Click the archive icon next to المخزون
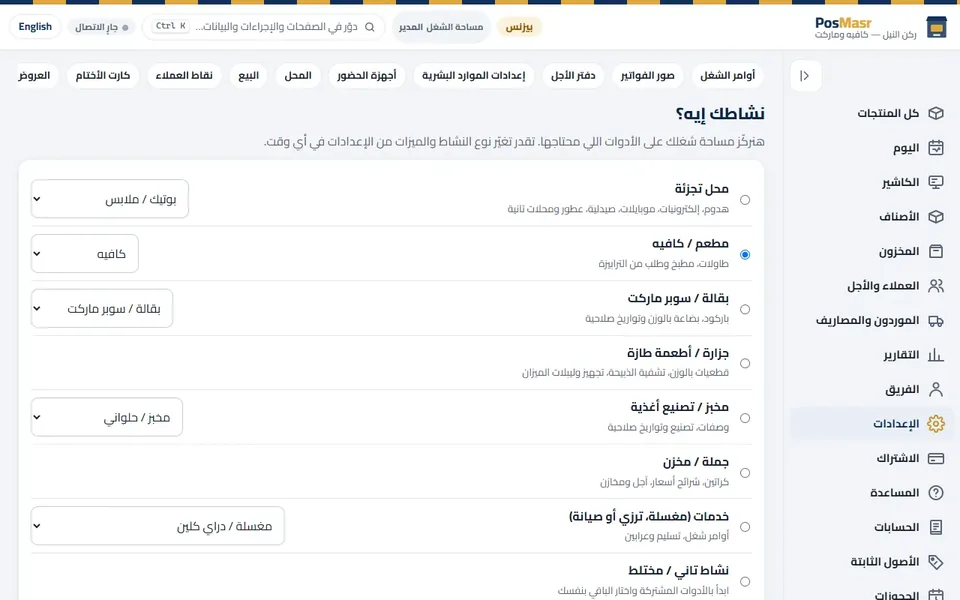The width and height of the screenshot is (960, 600). [936, 251]
